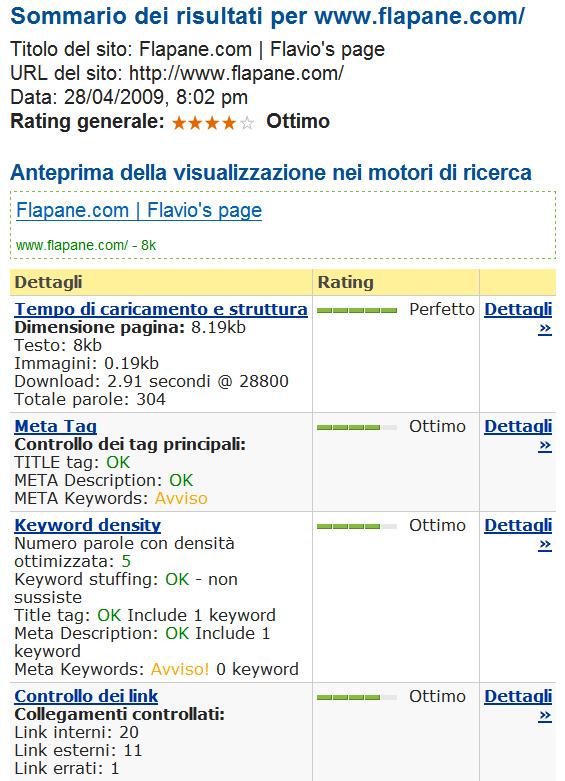Screen dimensions: 565x781
Task: Click the Perfetto green rating bar
Action: [357, 311]
